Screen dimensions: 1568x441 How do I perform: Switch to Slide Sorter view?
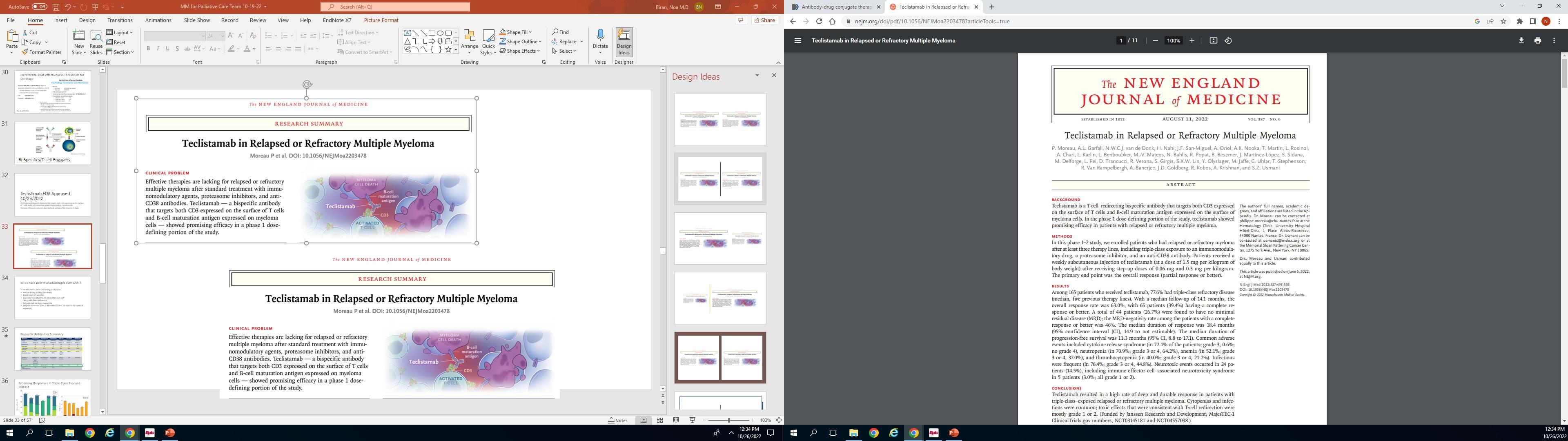coord(660,420)
